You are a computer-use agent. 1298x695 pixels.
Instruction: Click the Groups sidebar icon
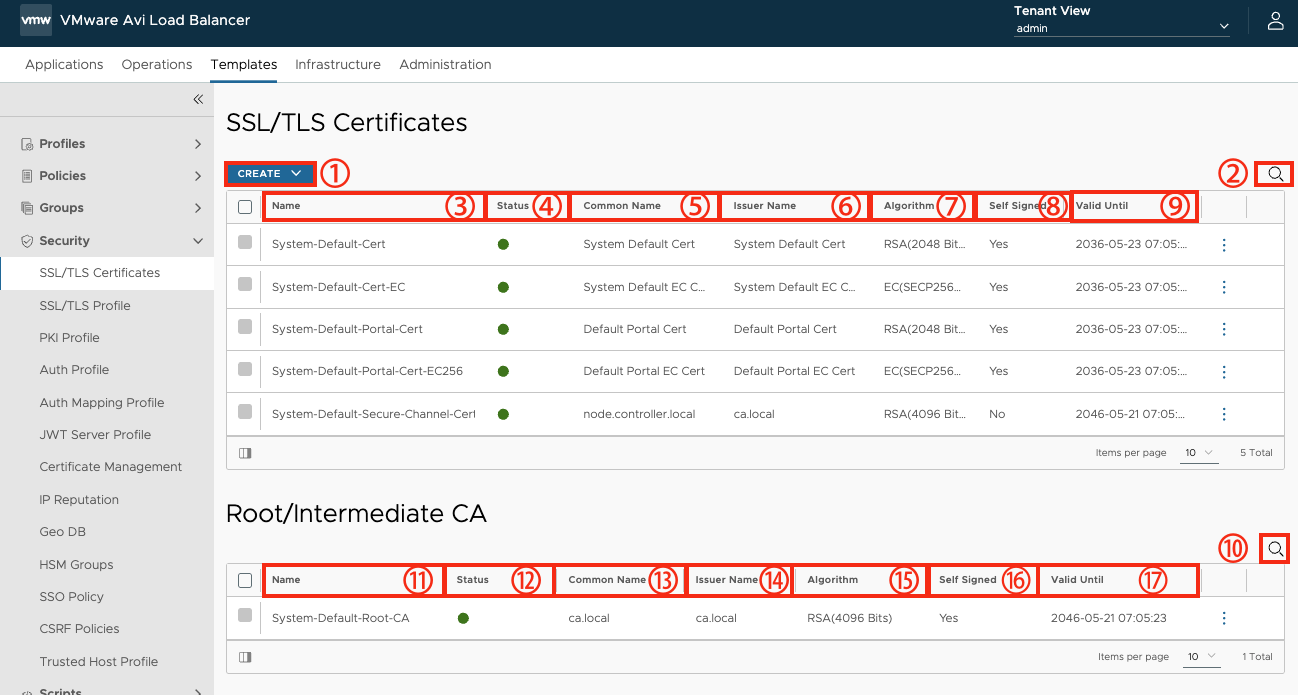(x=28, y=208)
